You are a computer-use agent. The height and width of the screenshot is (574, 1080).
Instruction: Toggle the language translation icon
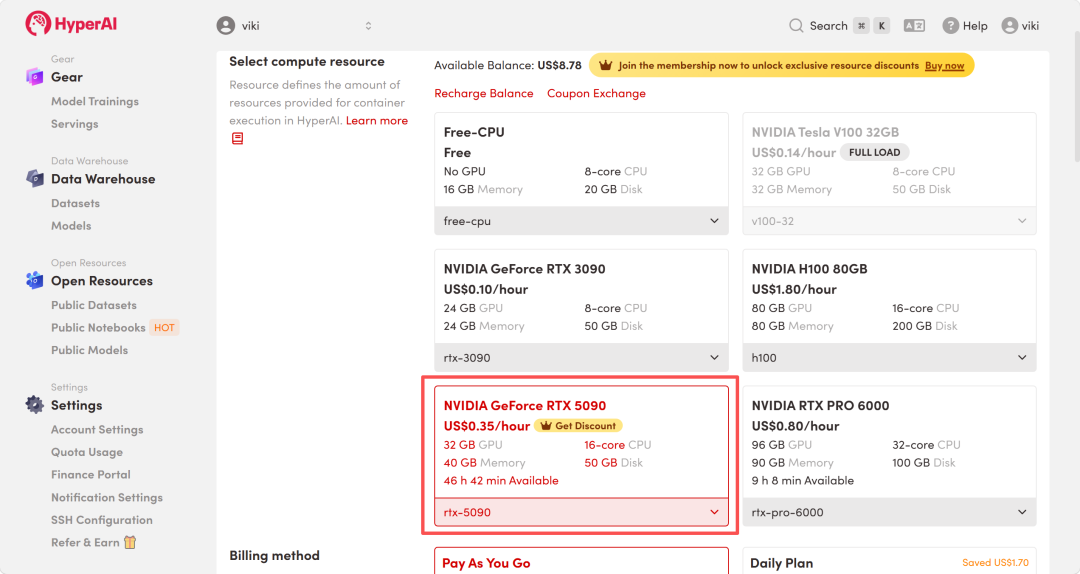[x=914, y=25]
